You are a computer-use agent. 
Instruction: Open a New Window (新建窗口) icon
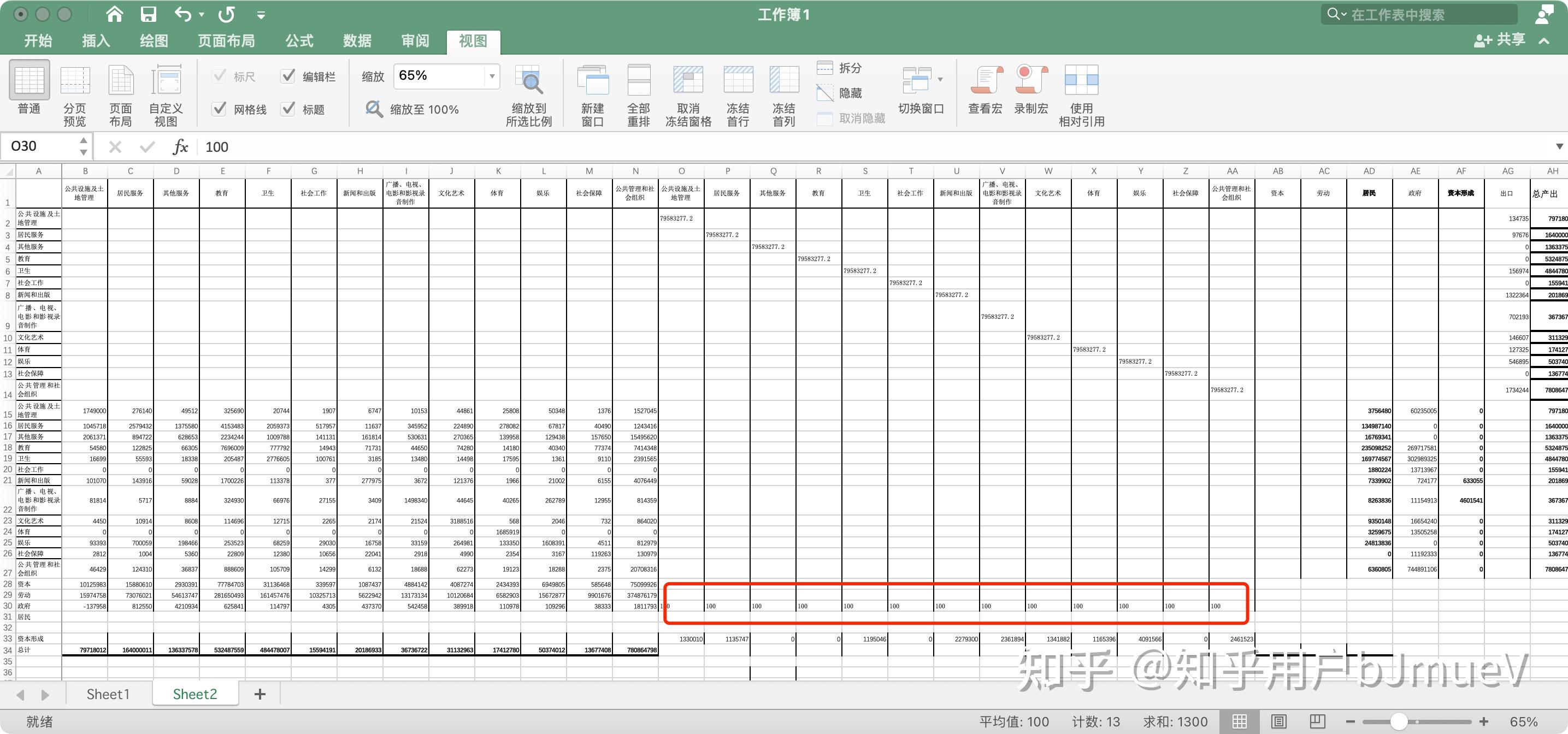click(592, 81)
